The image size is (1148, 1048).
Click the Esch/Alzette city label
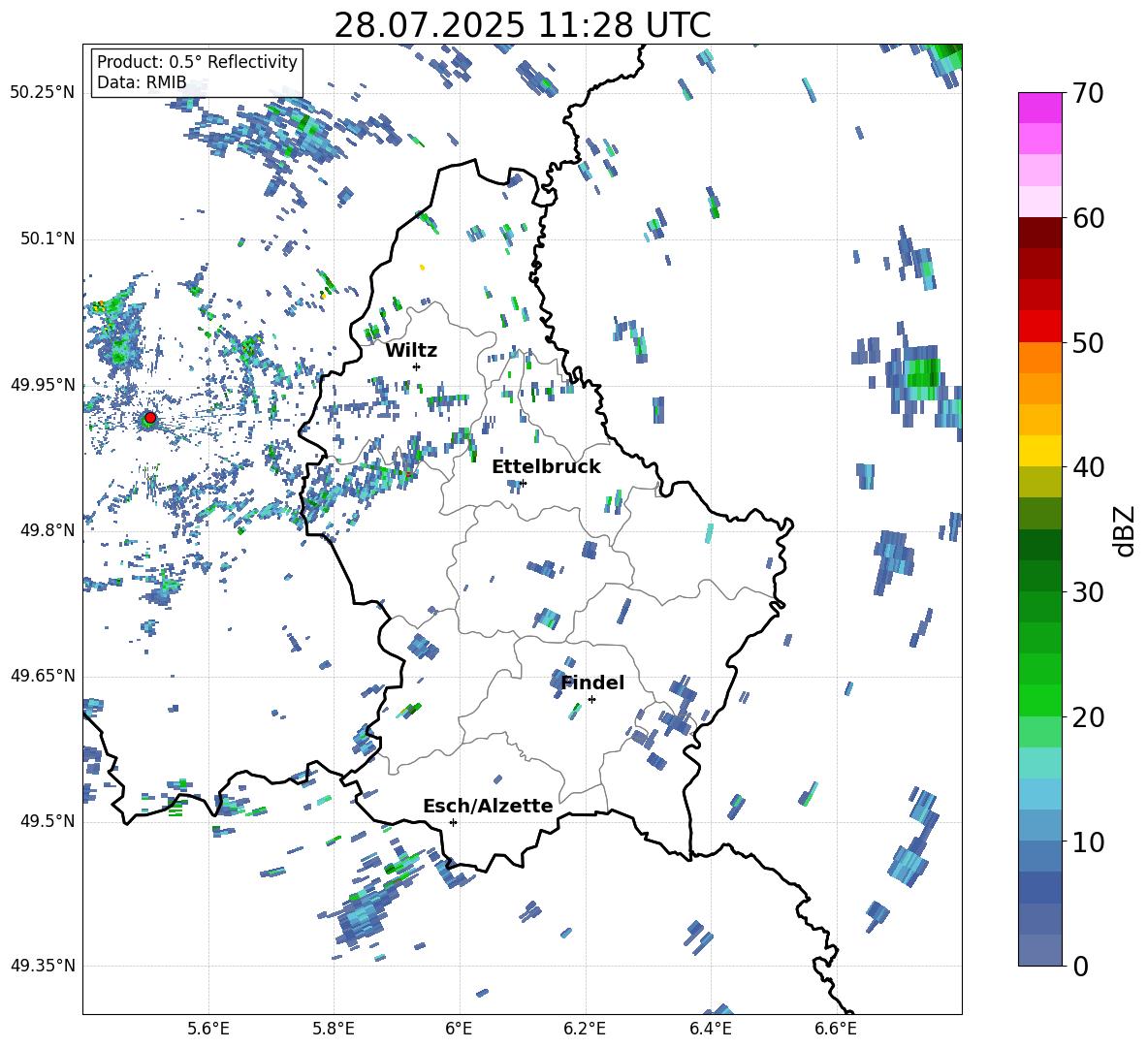pyautogui.click(x=489, y=806)
